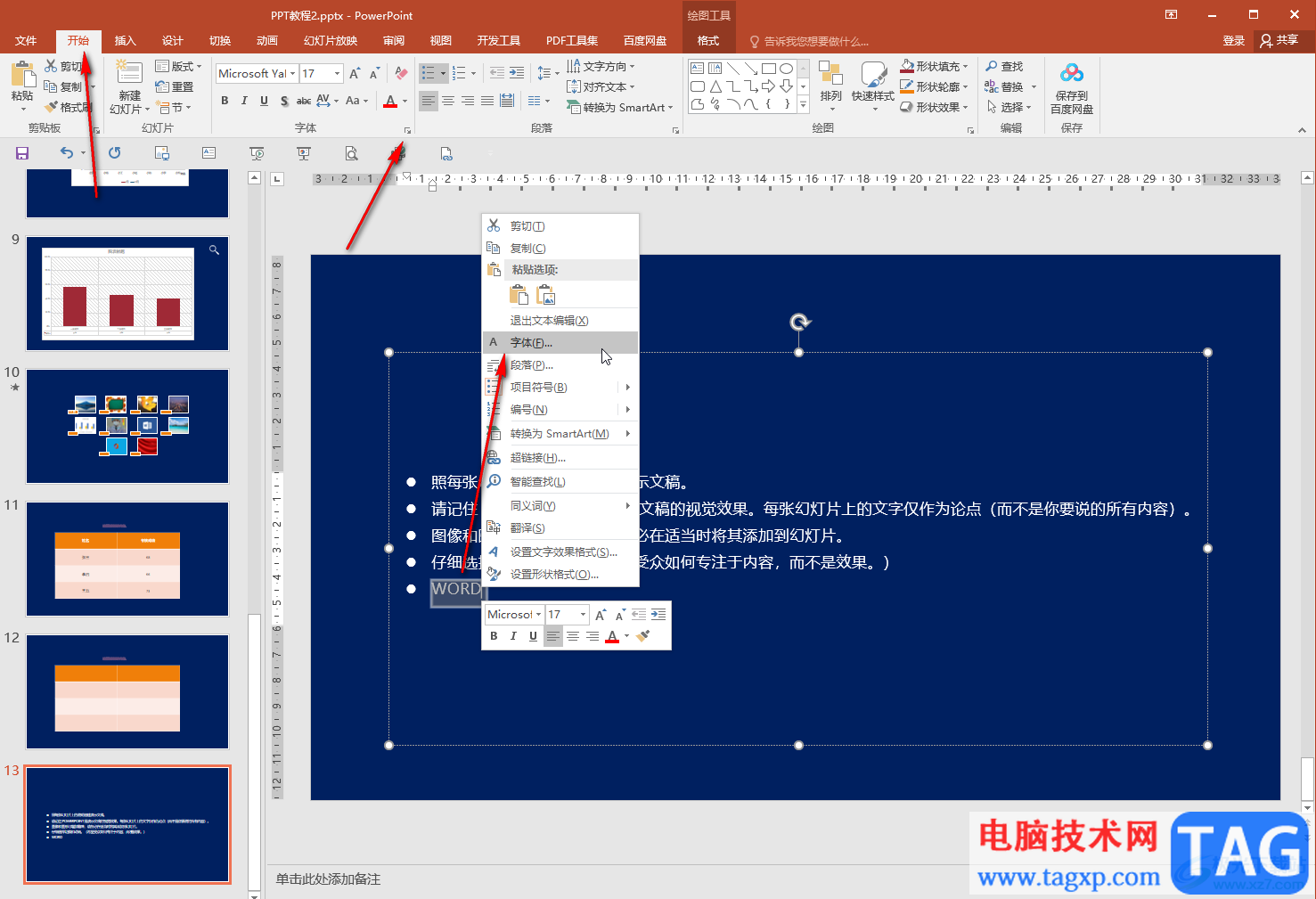
Task: Increase list indent level in ribbon
Action: (x=517, y=73)
